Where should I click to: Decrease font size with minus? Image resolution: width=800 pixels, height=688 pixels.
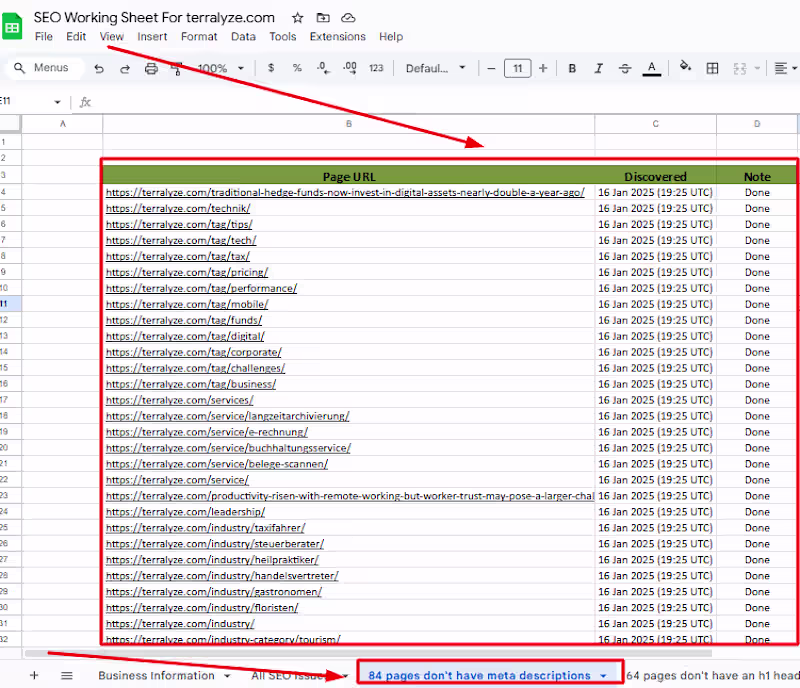click(491, 68)
